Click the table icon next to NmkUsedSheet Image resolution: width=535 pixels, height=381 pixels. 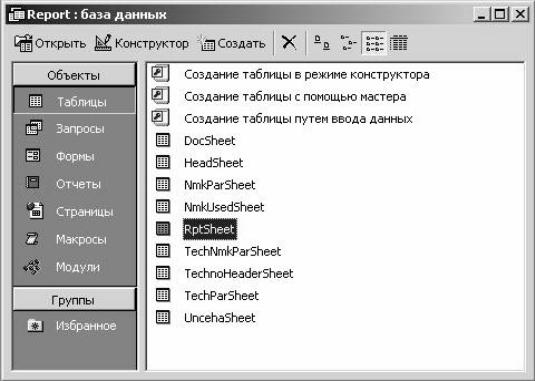[x=163, y=206]
